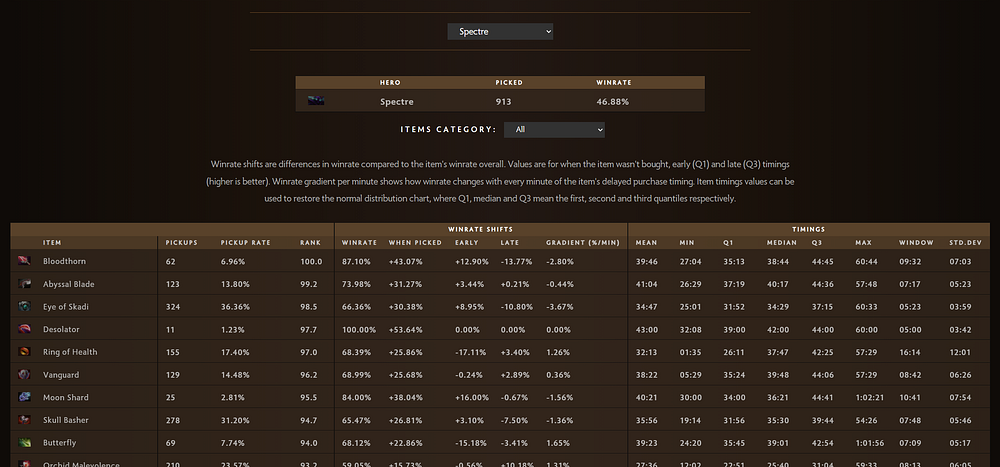Screen dimensions: 1000x467
Task: Click the Vanguard item icon
Action: coord(24,374)
